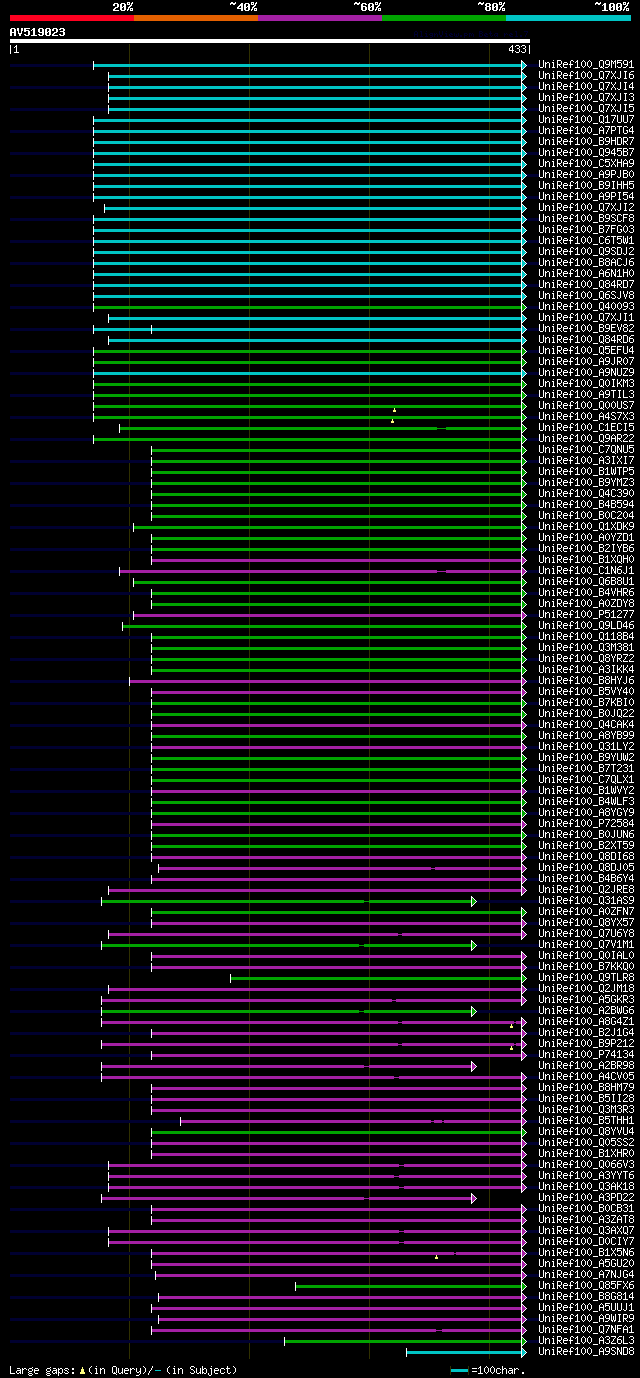Viewport: 640px width, 1378px height.
Task: Select the UniRef100_B8HYJ6 label
Action: [586, 681]
